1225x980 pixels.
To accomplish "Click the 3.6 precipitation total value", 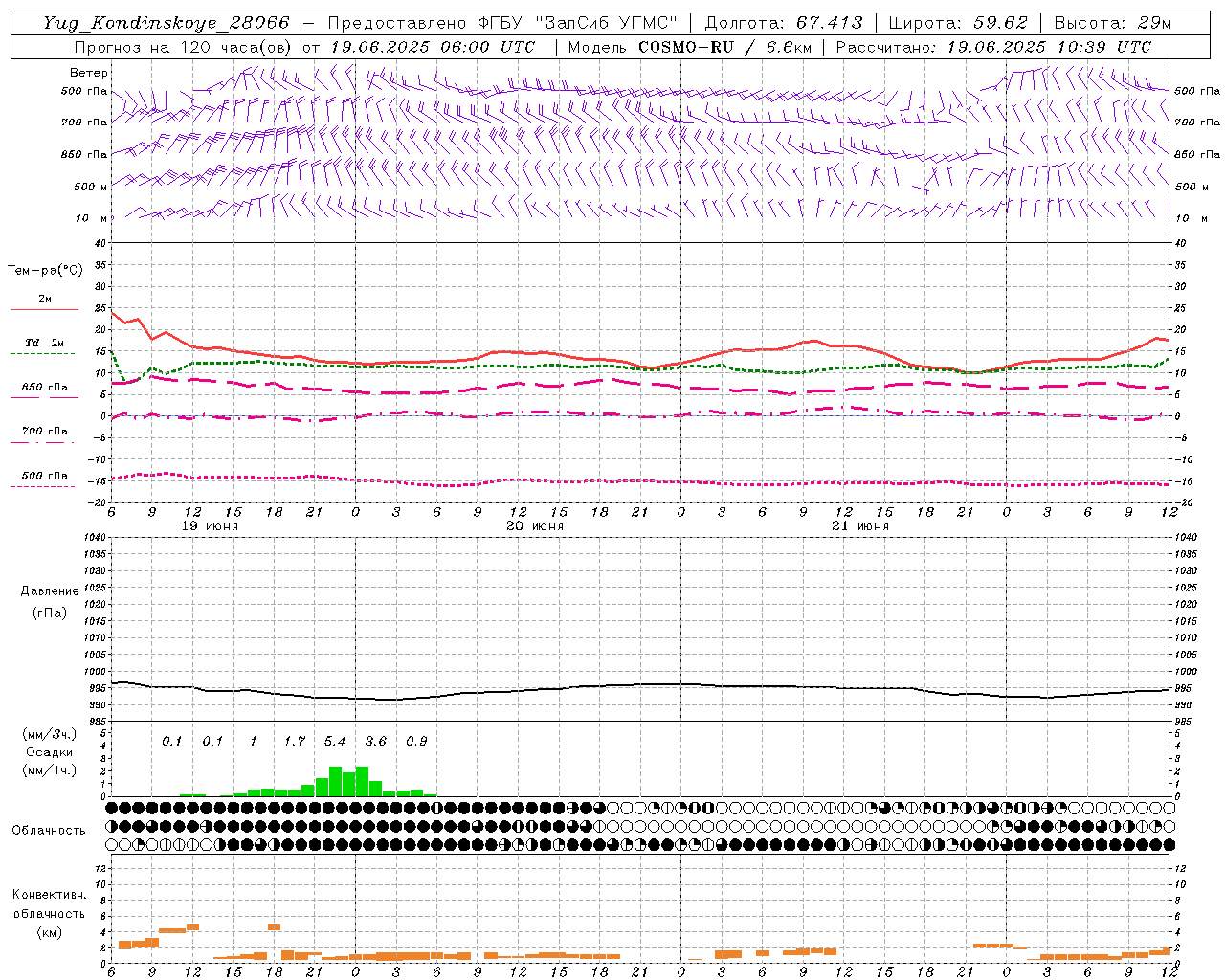I will 376,741.
